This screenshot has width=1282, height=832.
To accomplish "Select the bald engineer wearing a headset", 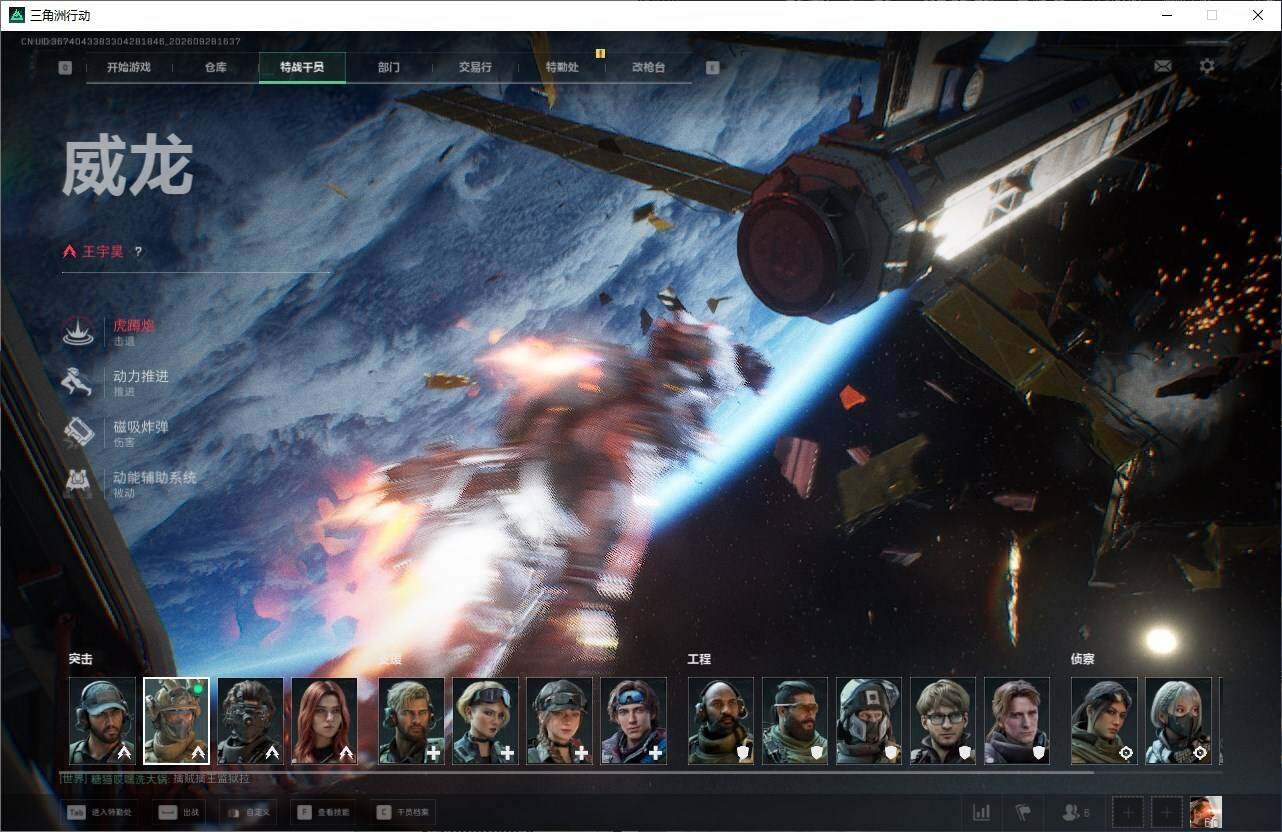I will (x=721, y=721).
